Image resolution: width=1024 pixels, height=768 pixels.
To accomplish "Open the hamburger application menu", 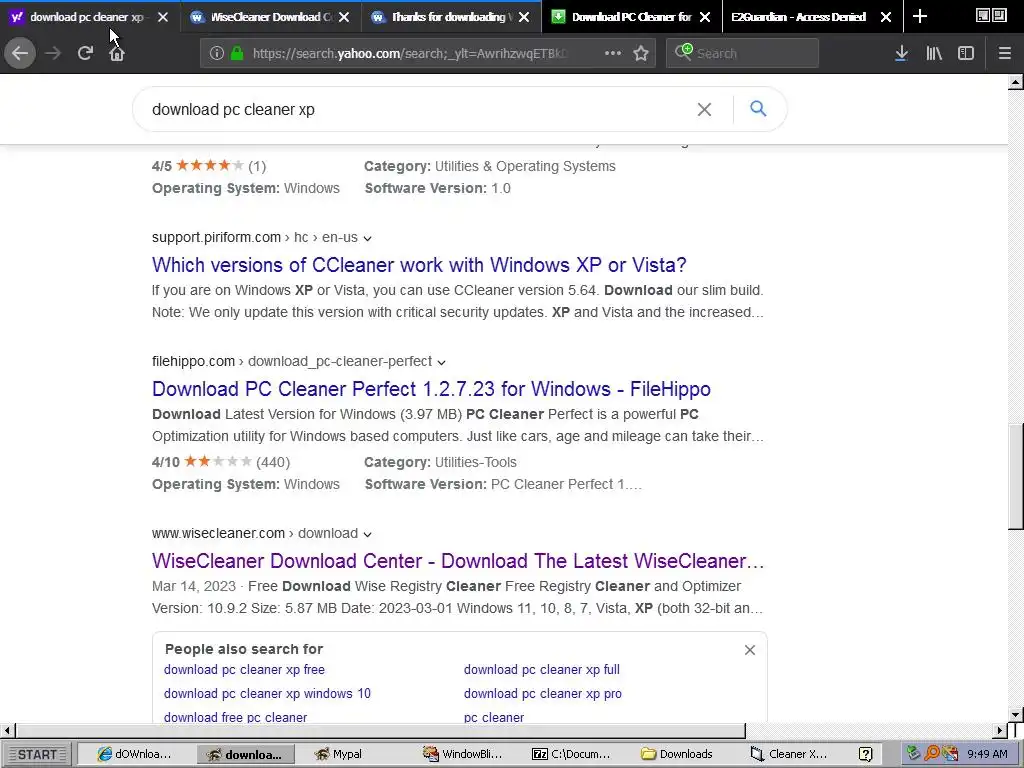I will pos(1005,54).
